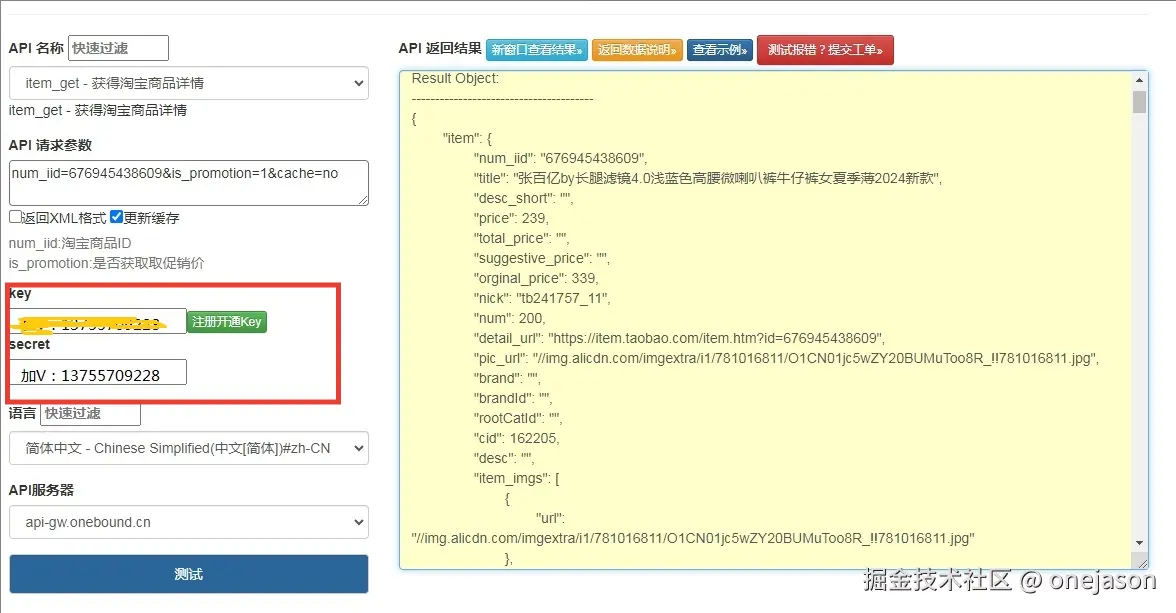Click the "item_imgs": [ line

coord(516,478)
